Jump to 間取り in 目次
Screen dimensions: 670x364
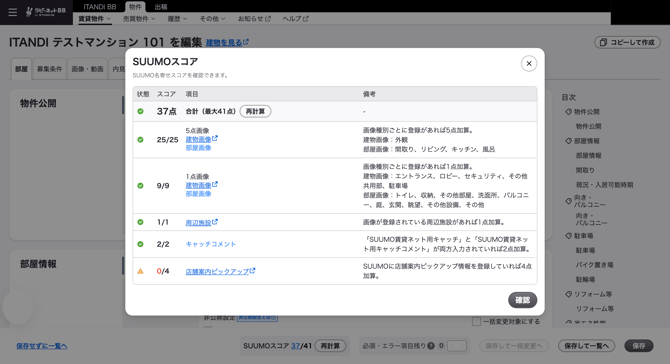(x=585, y=170)
